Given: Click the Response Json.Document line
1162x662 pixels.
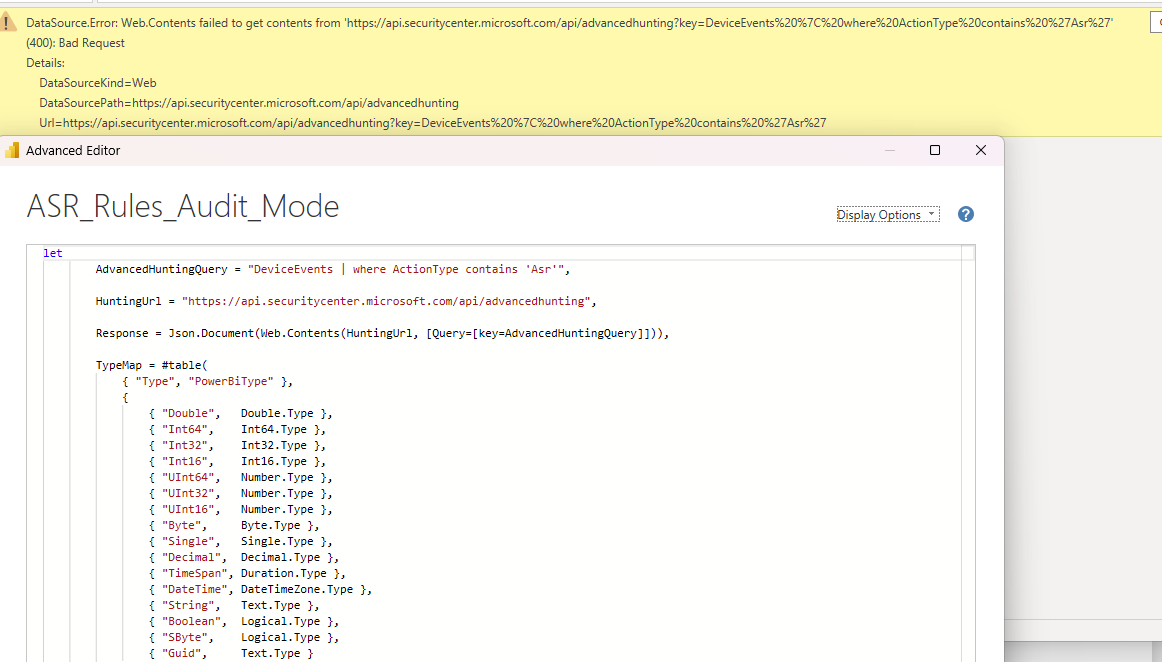Looking at the screenshot, I should click(382, 333).
